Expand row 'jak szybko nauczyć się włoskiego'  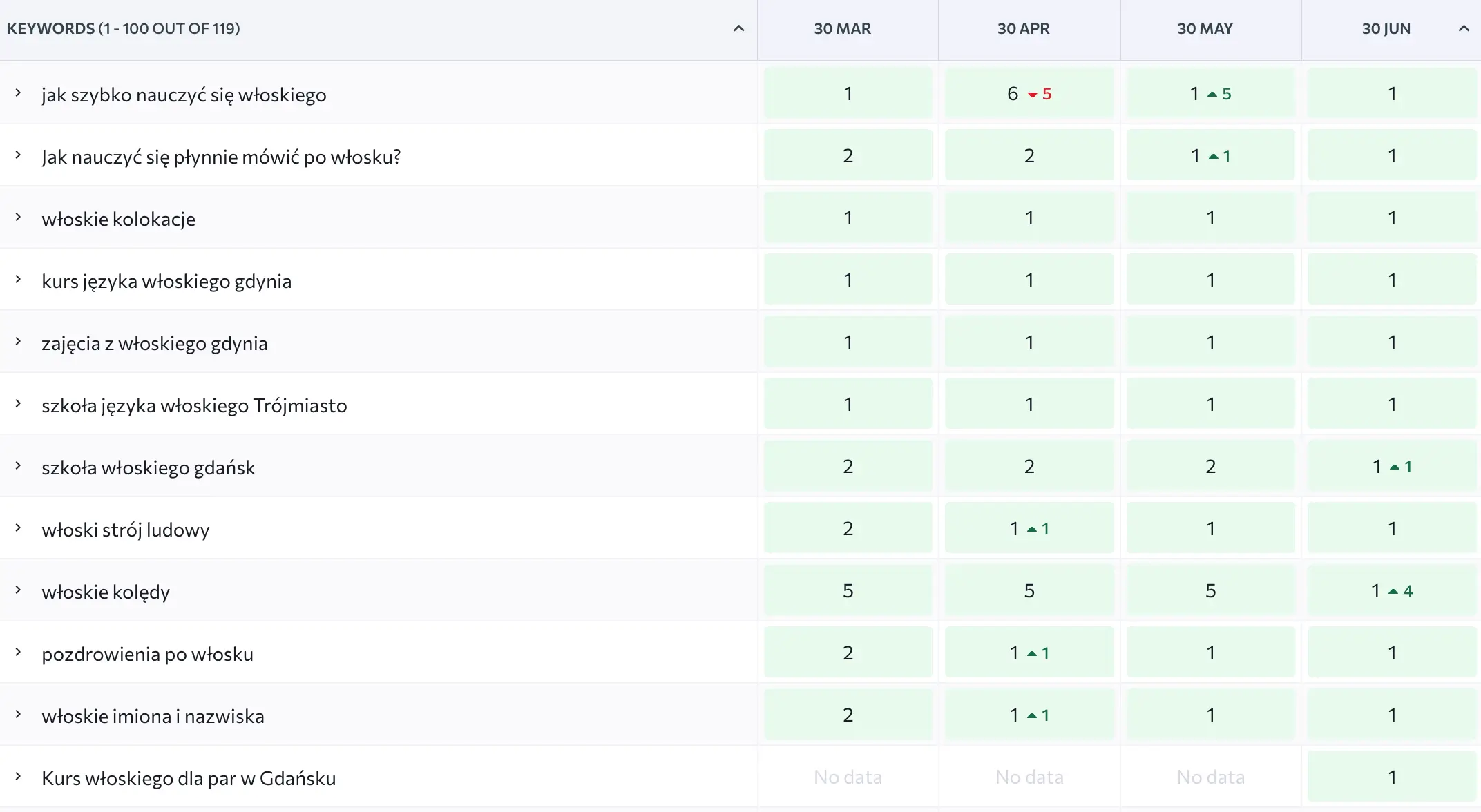(x=19, y=93)
